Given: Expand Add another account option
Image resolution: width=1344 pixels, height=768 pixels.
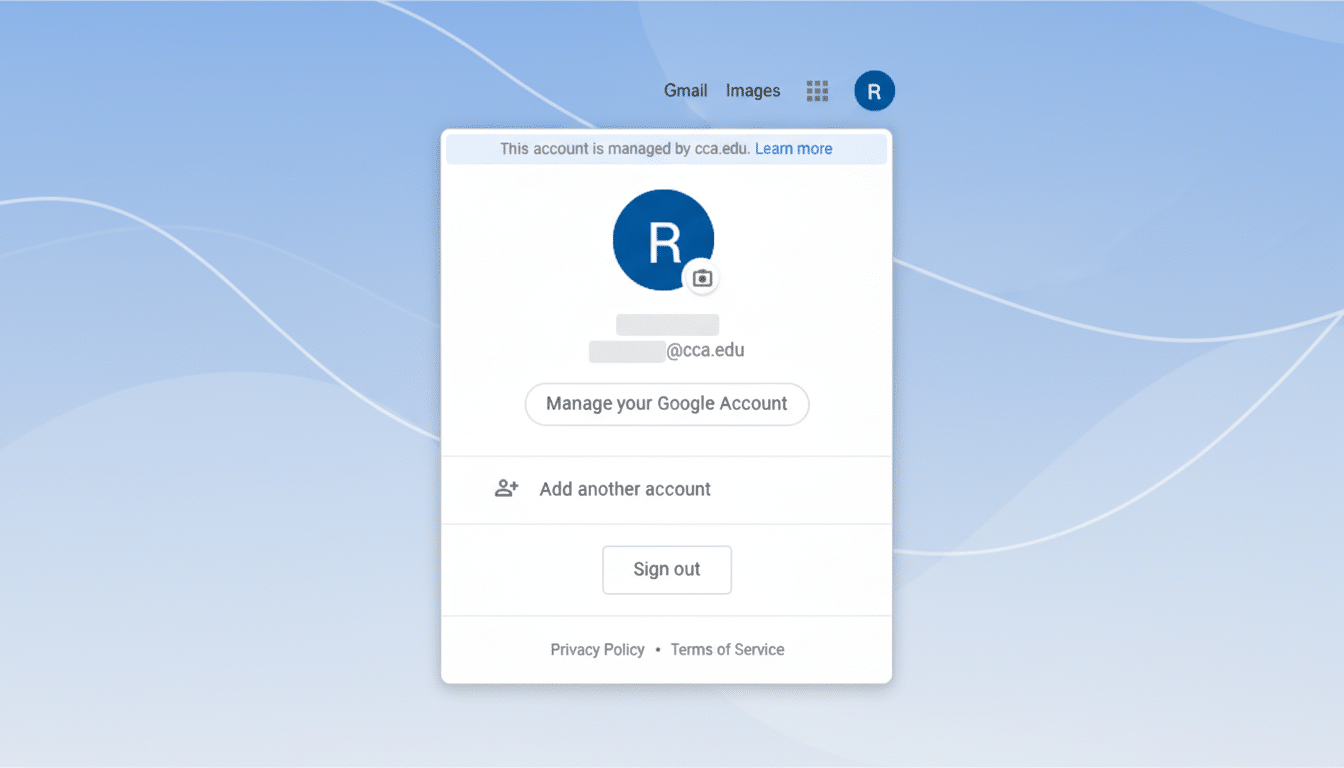Looking at the screenshot, I should pyautogui.click(x=625, y=488).
